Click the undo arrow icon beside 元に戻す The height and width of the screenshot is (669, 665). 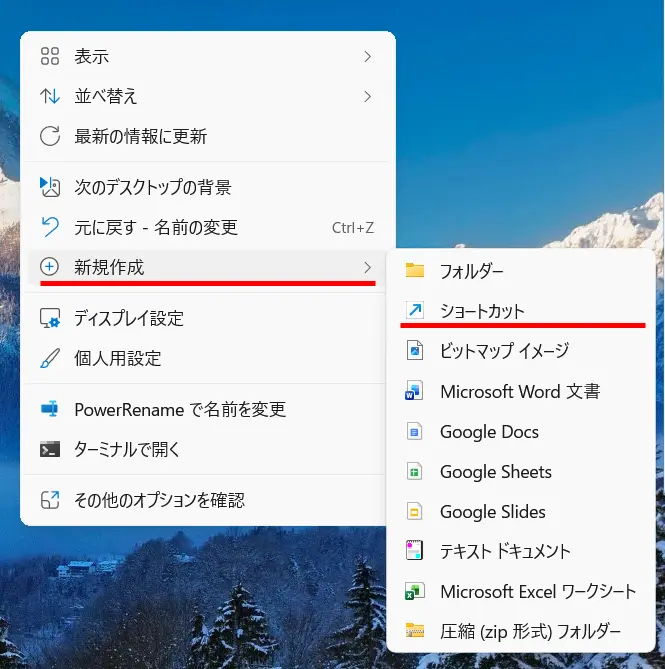click(x=49, y=227)
